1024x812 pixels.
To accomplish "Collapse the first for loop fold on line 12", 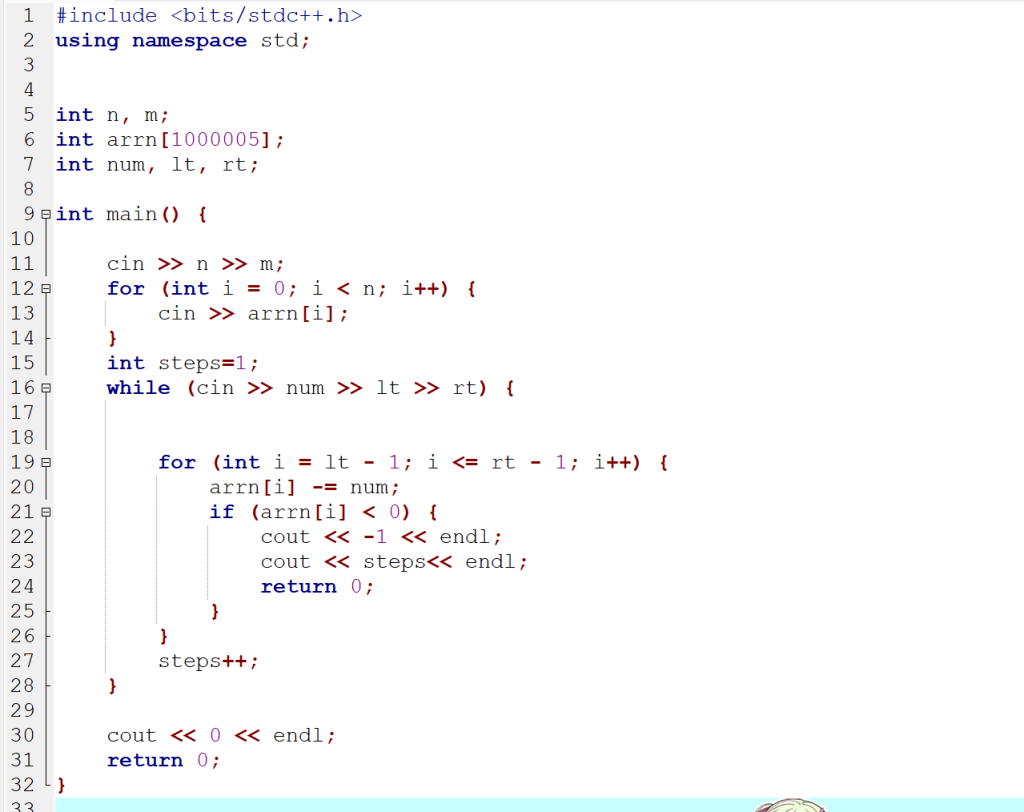I will click(46, 289).
